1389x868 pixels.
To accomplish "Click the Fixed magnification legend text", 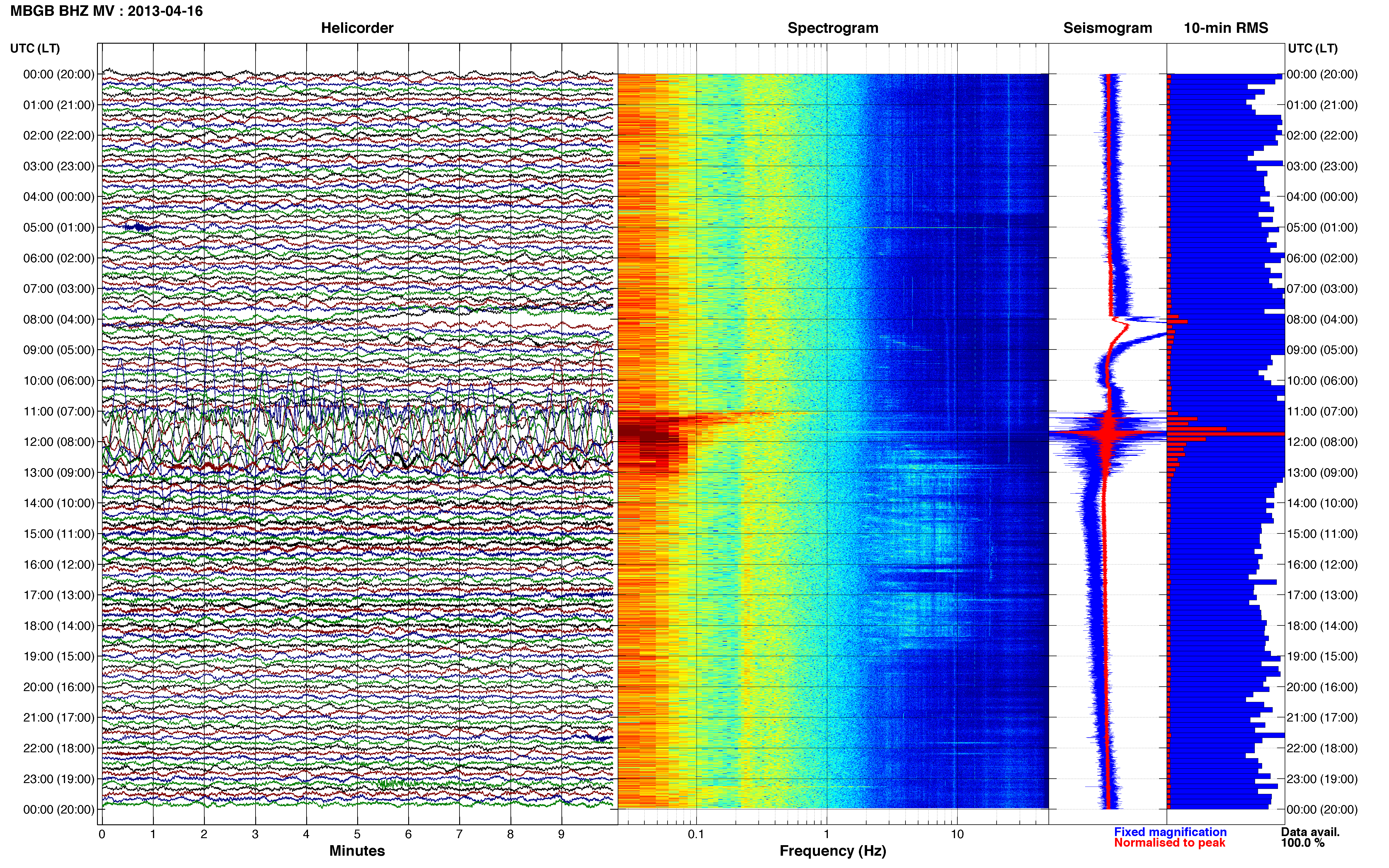I will 1170,832.
